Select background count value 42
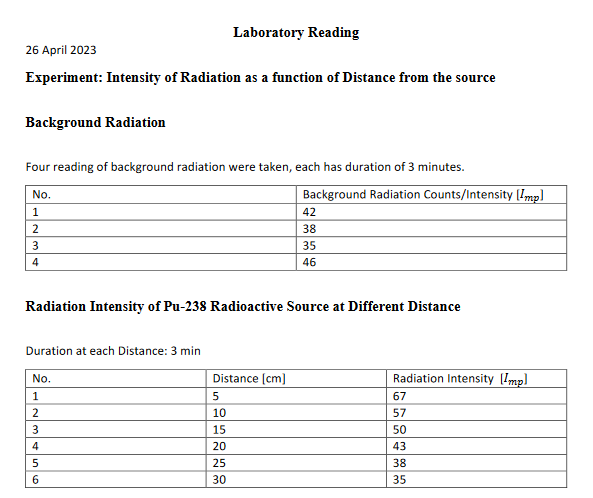Screen dimensions: 593x498 coord(432,212)
